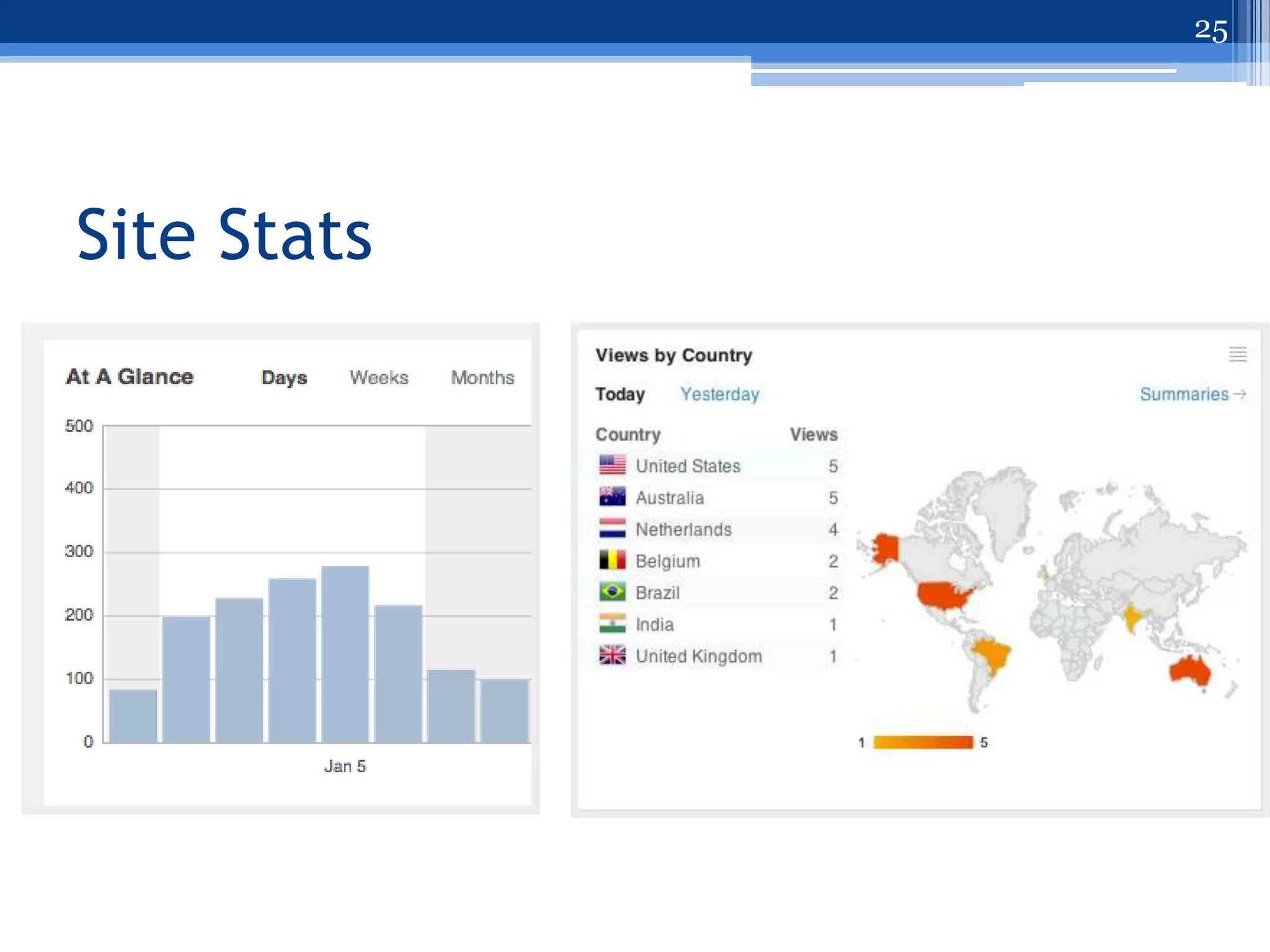Switch chart to Months view
This screenshot has width=1270, height=952.
(x=482, y=377)
